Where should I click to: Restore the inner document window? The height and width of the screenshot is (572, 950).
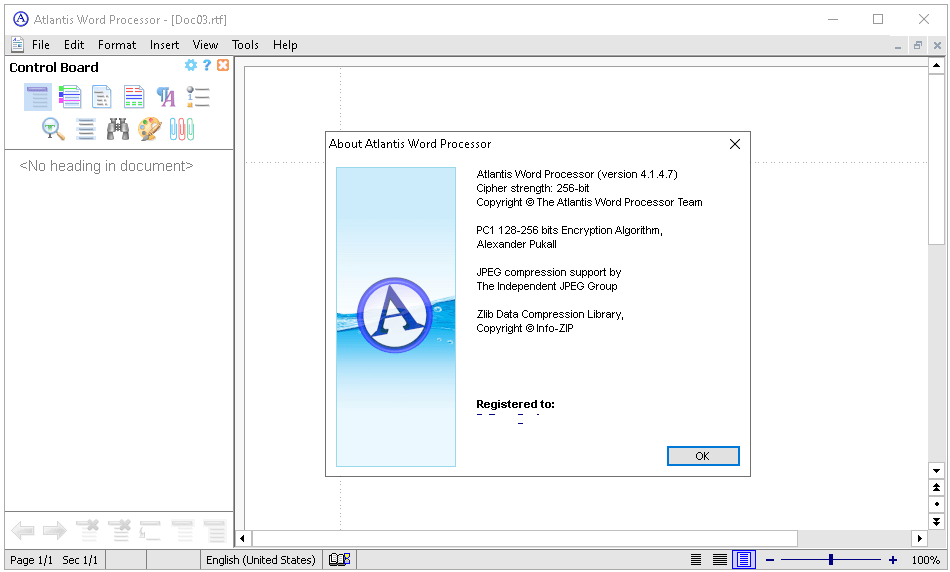click(918, 45)
